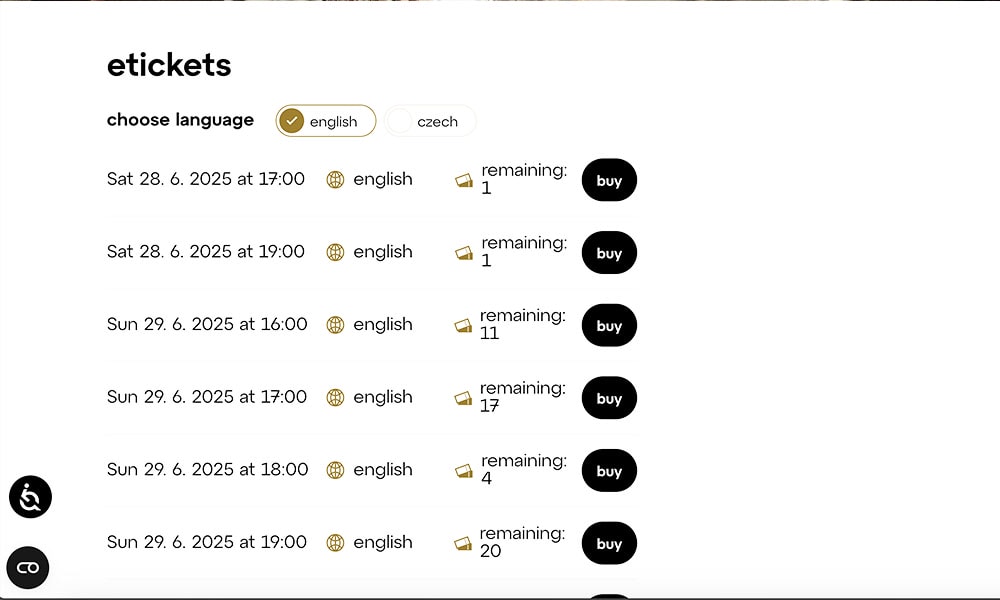Click globe icon for Sat 17:00 show
Screen dimensions: 1000x600
[x=335, y=180]
